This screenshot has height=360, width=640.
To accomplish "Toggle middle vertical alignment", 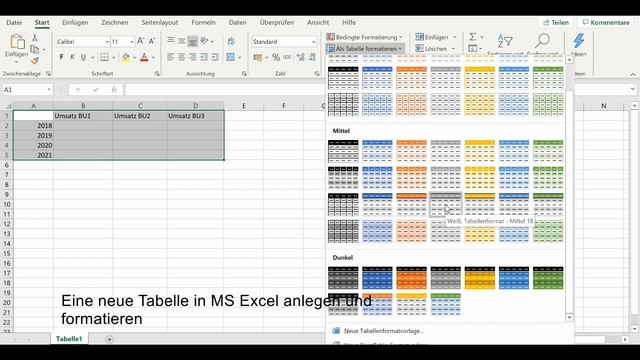I will (x=182, y=41).
